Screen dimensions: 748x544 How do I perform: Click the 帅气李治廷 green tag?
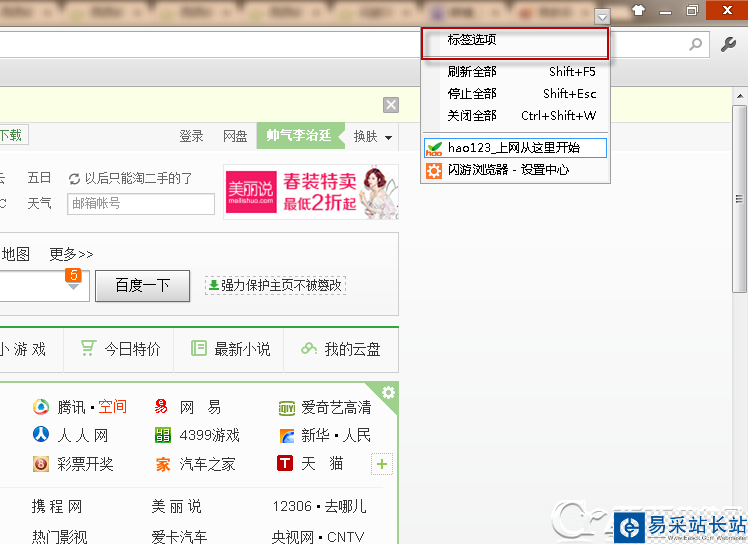pyautogui.click(x=299, y=136)
